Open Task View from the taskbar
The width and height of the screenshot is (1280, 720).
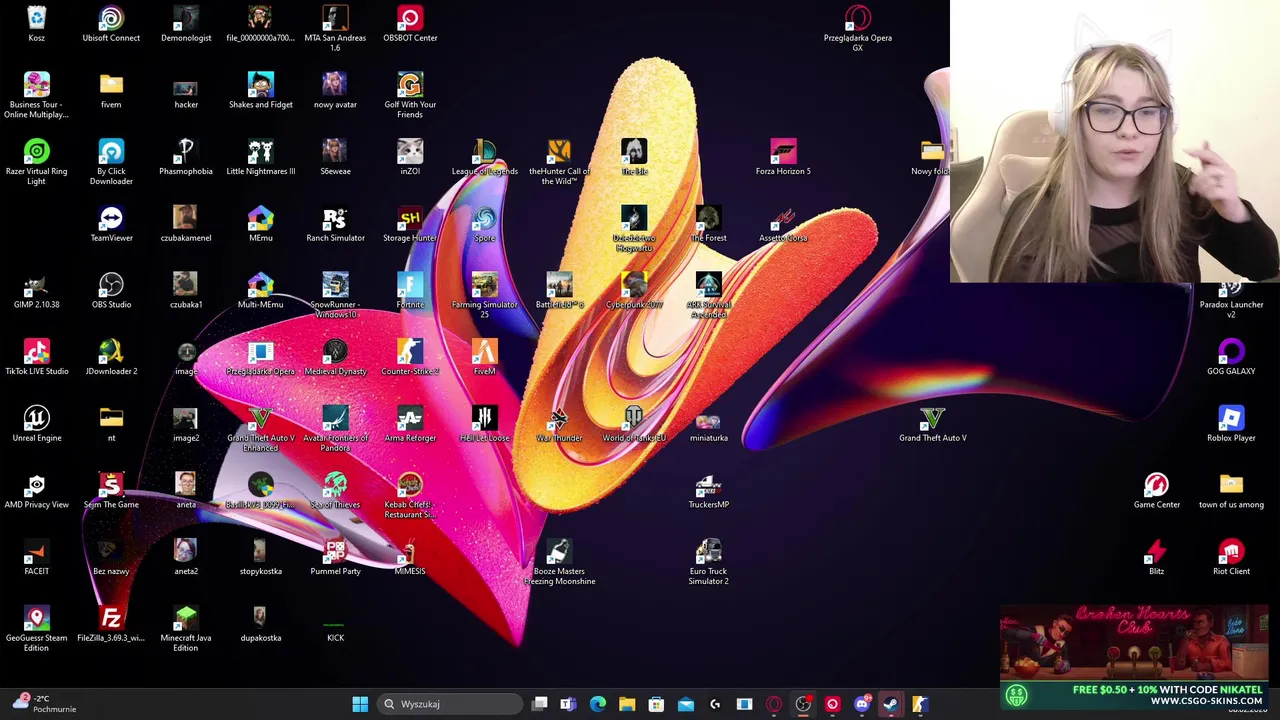[x=540, y=704]
